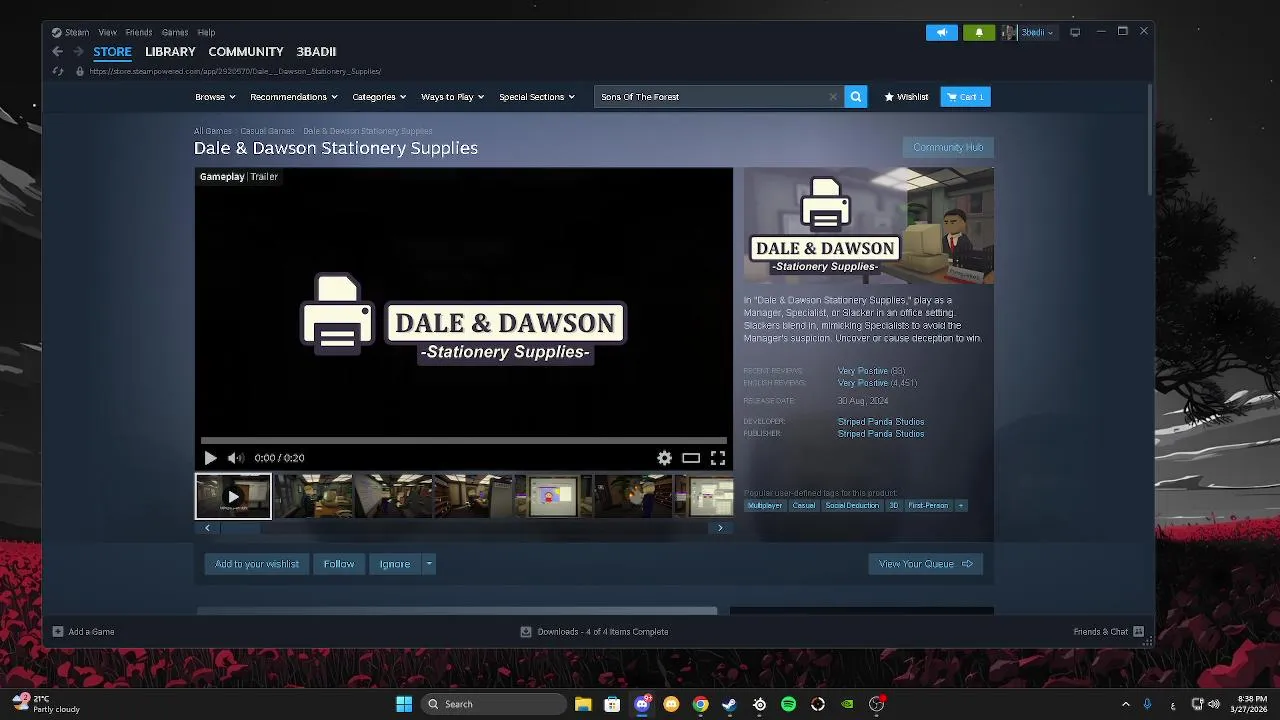Select the first trailer thumbnail
Viewport: 1280px width, 720px height.
[x=233, y=497]
